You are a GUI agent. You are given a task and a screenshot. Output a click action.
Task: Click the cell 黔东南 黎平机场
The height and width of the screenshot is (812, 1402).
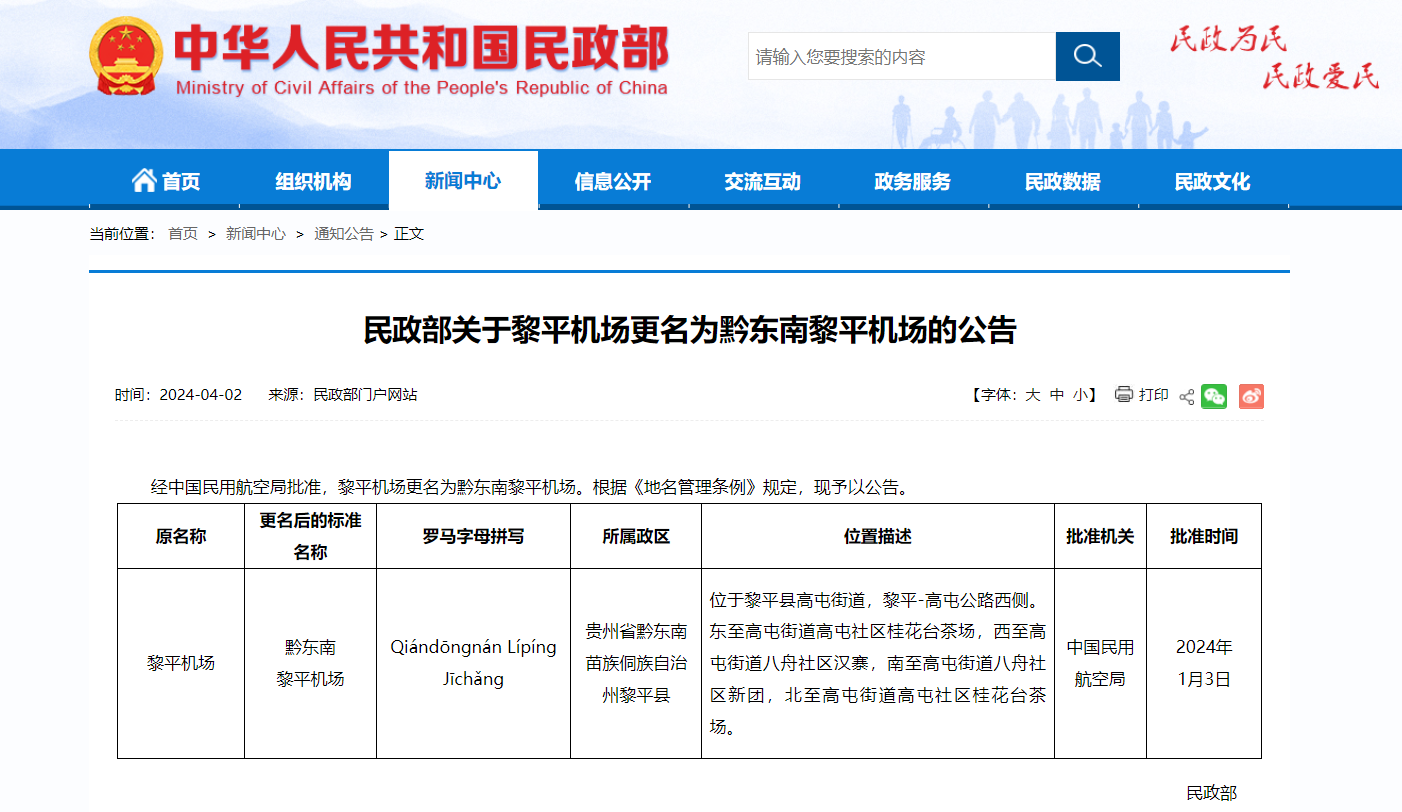pos(310,663)
